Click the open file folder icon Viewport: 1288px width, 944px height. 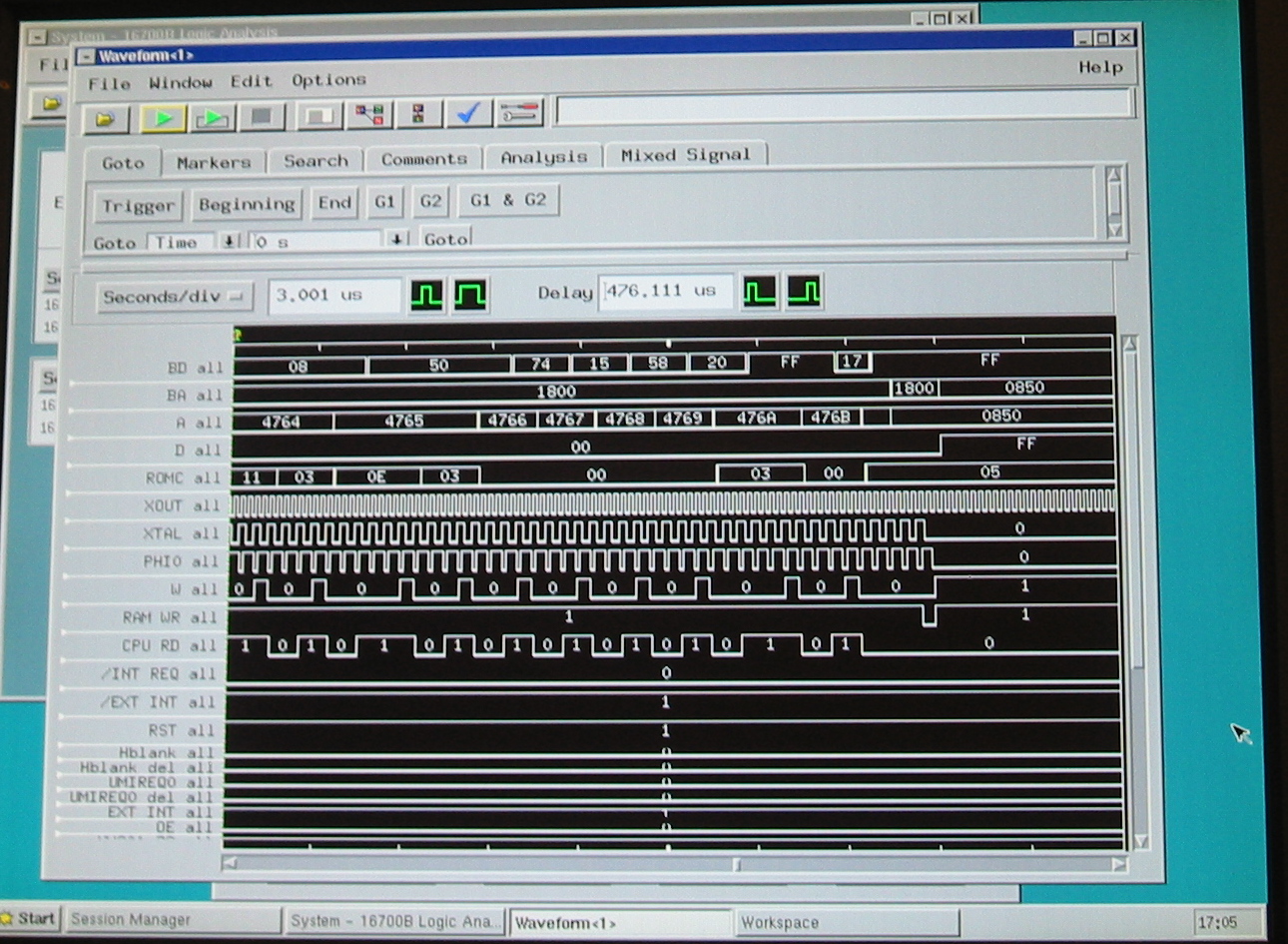coord(105,119)
